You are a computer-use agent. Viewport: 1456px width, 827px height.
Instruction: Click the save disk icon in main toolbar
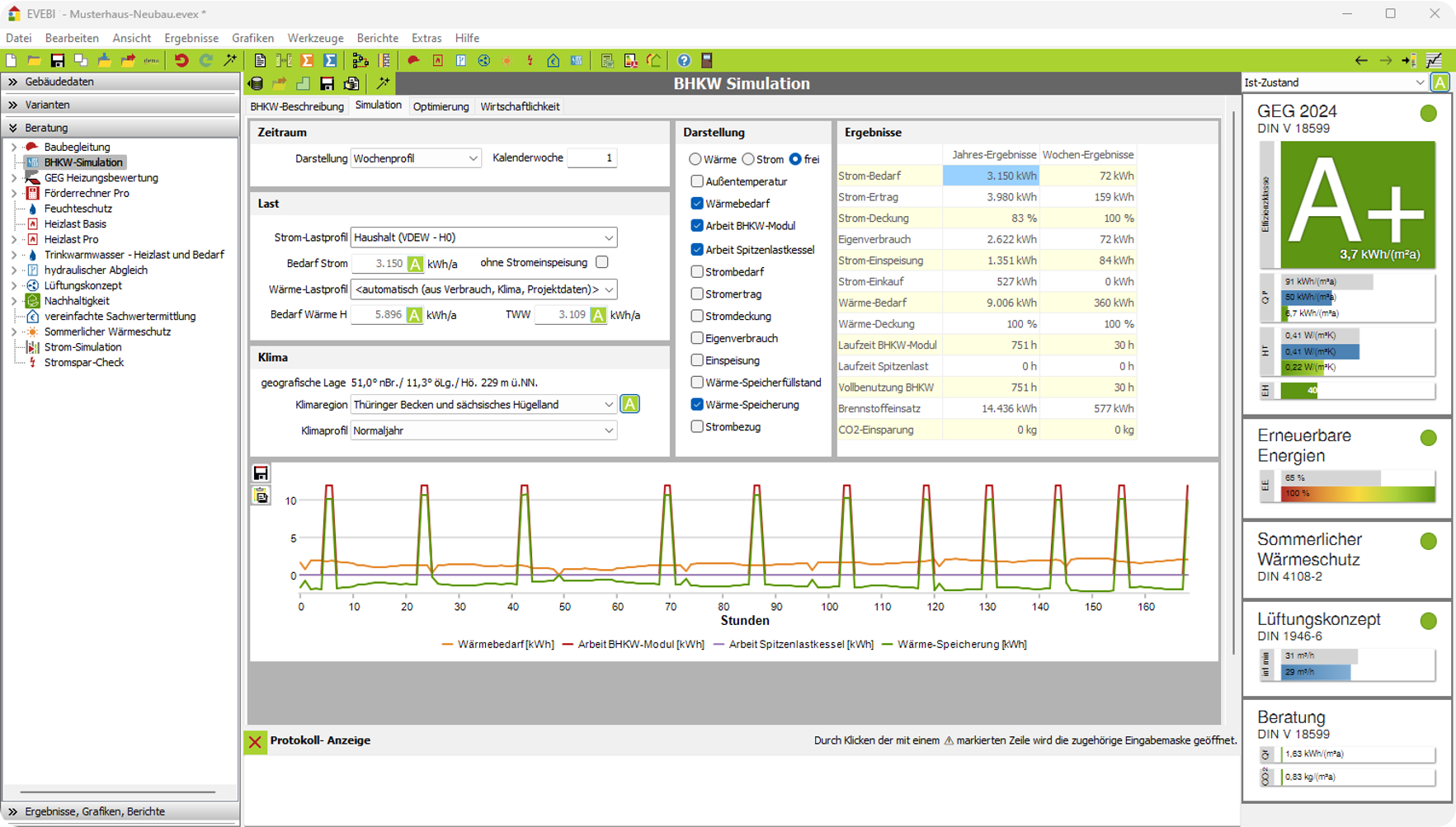point(57,60)
